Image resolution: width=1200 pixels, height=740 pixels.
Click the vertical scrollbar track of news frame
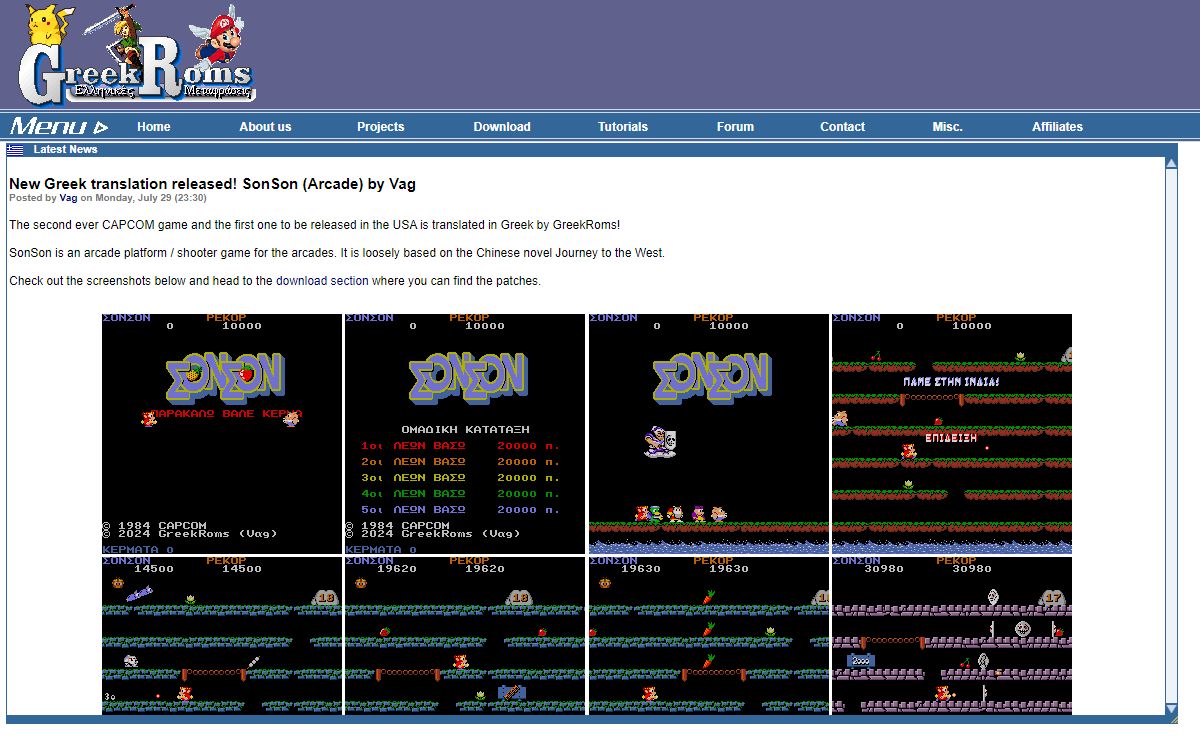tap(1172, 436)
